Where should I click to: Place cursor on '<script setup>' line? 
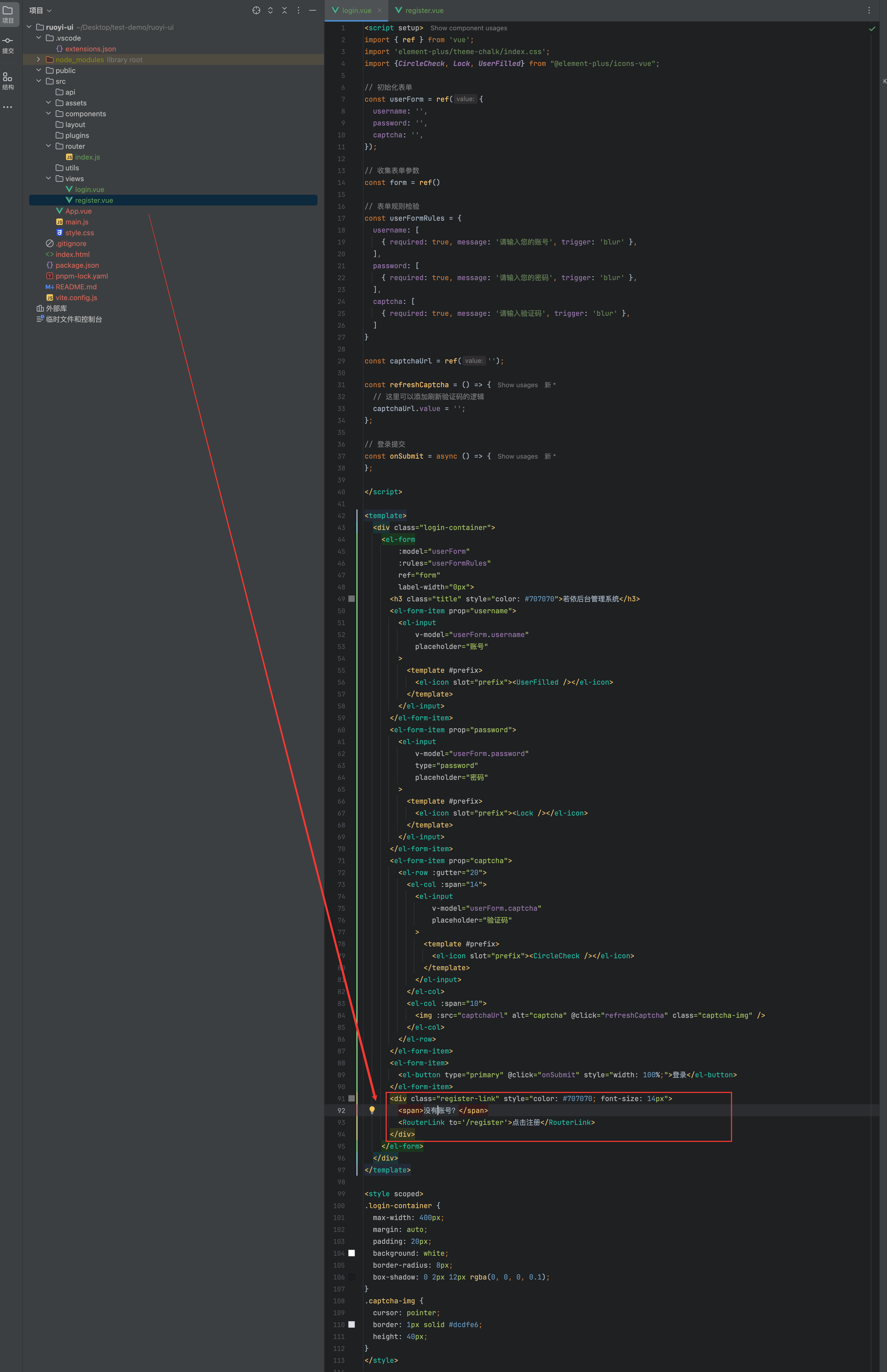click(x=394, y=28)
